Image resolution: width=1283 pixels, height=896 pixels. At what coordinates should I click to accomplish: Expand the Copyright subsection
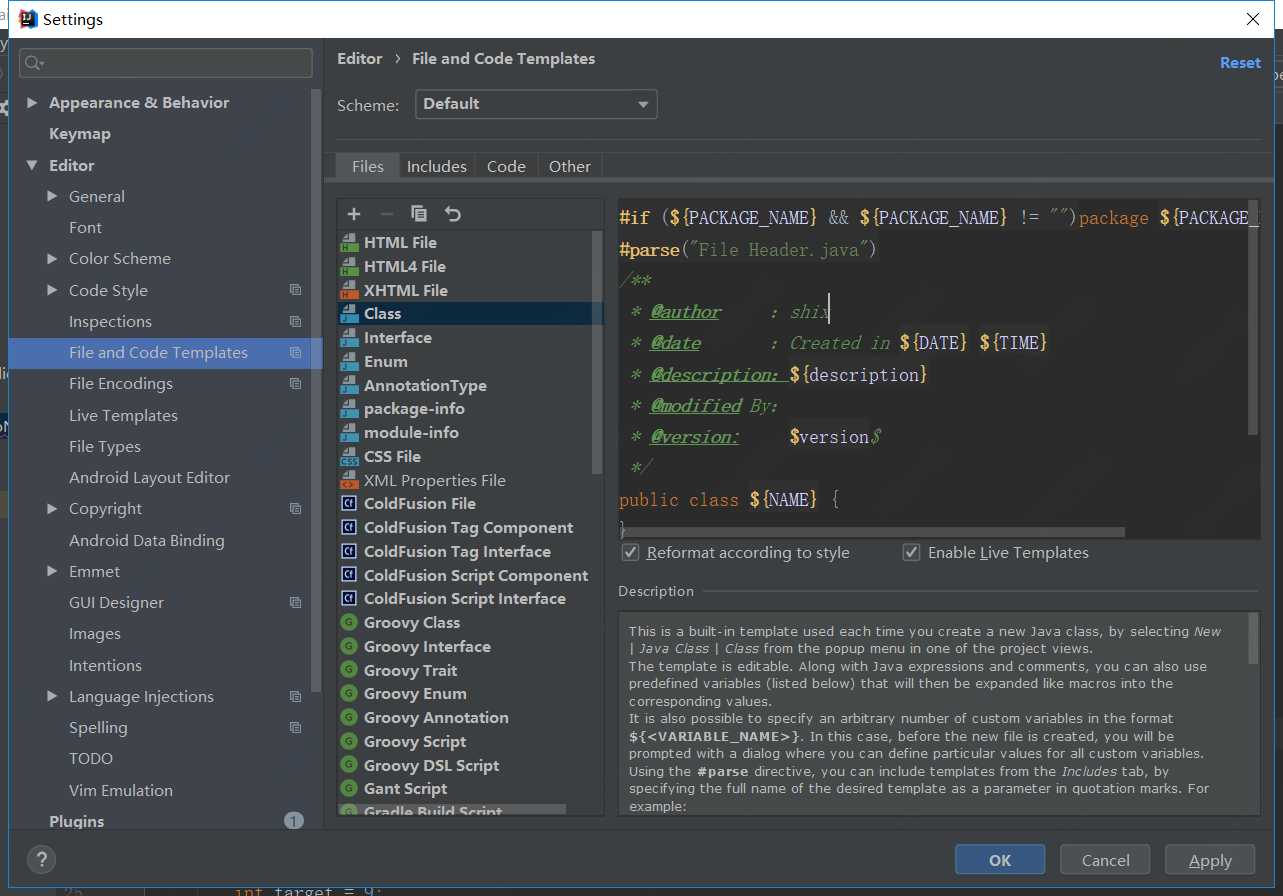point(52,509)
